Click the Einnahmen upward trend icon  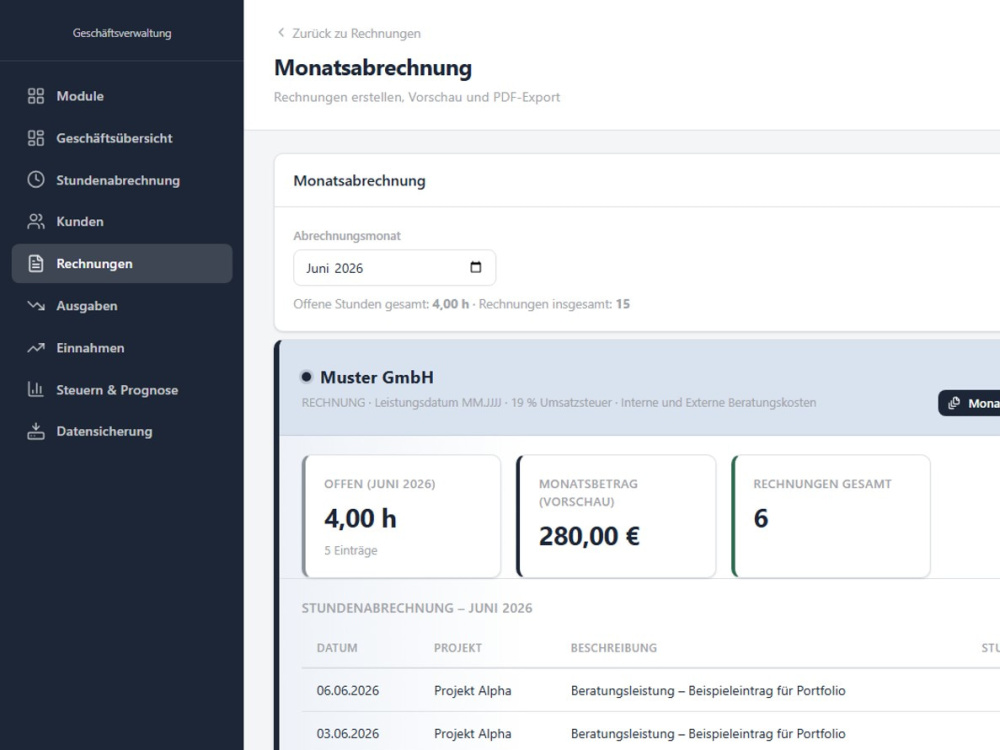pyautogui.click(x=36, y=348)
